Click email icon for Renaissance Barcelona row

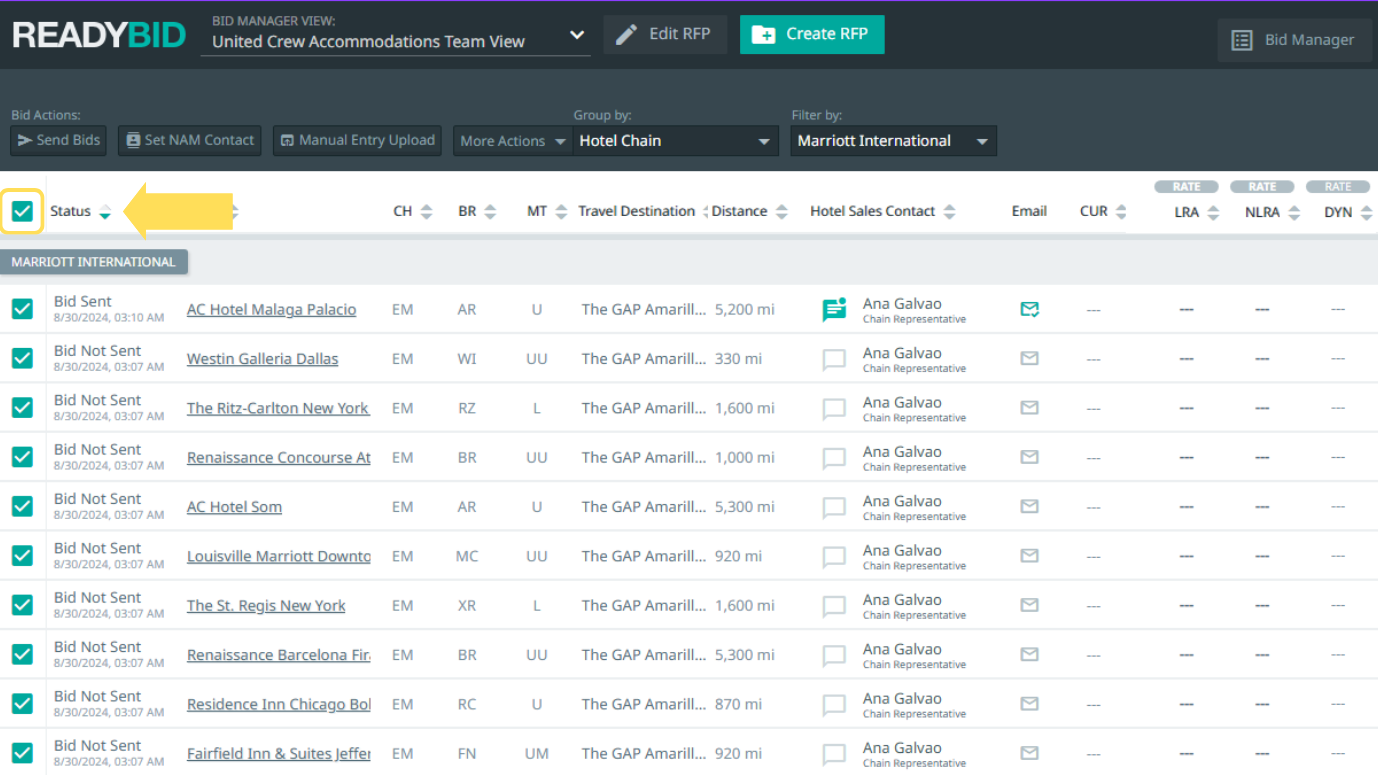pos(1029,654)
